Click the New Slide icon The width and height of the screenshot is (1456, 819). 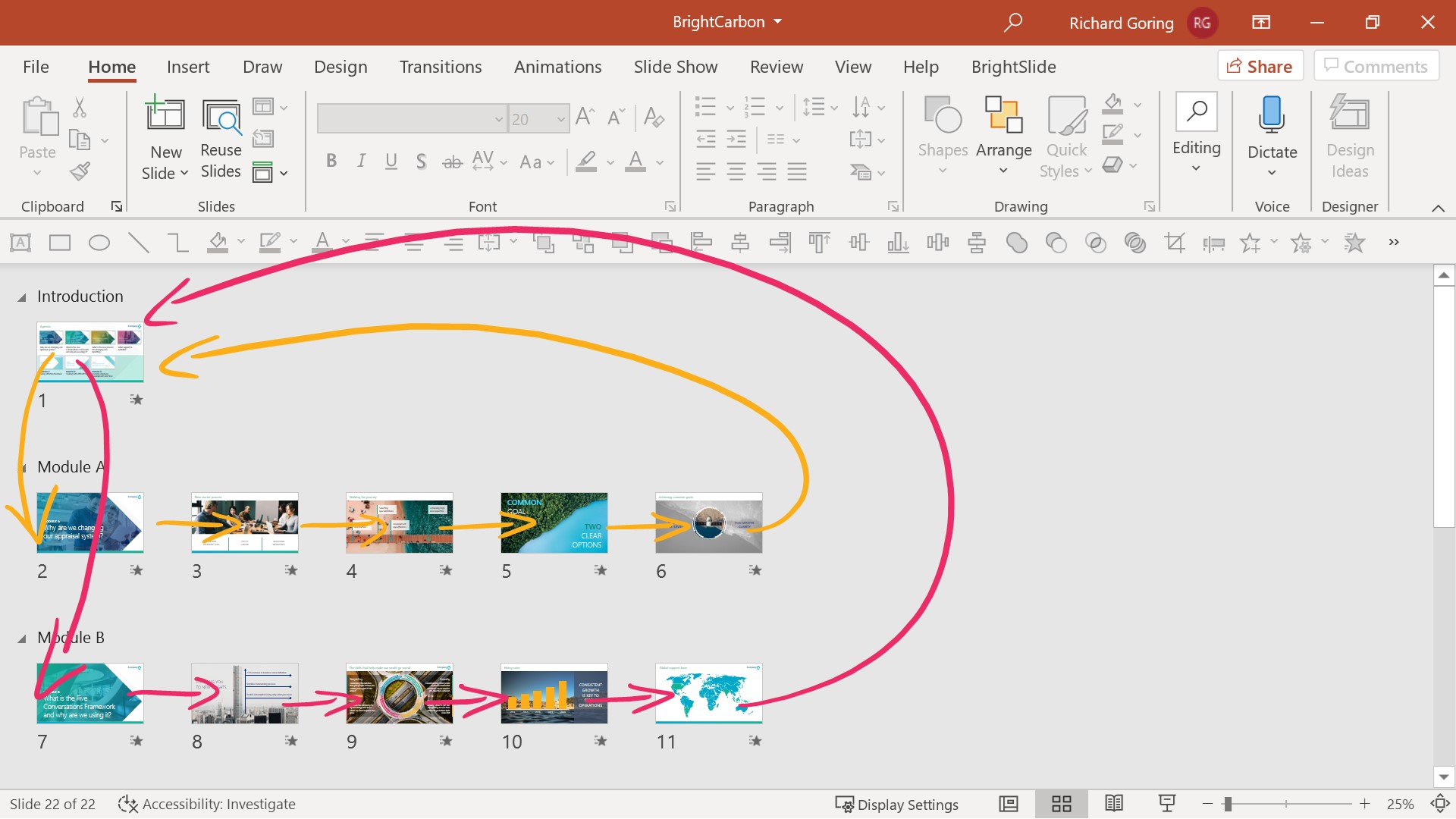pos(165,115)
